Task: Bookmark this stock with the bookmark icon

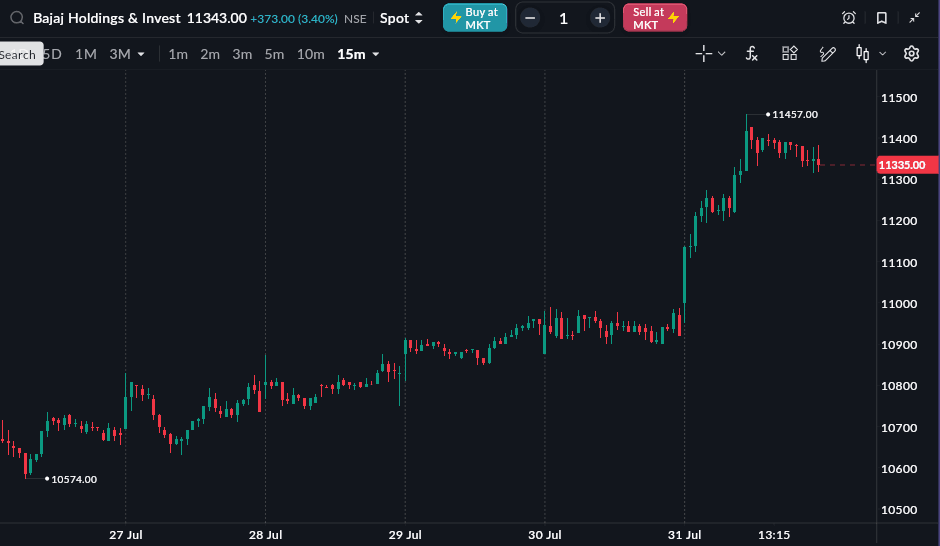Action: [881, 18]
